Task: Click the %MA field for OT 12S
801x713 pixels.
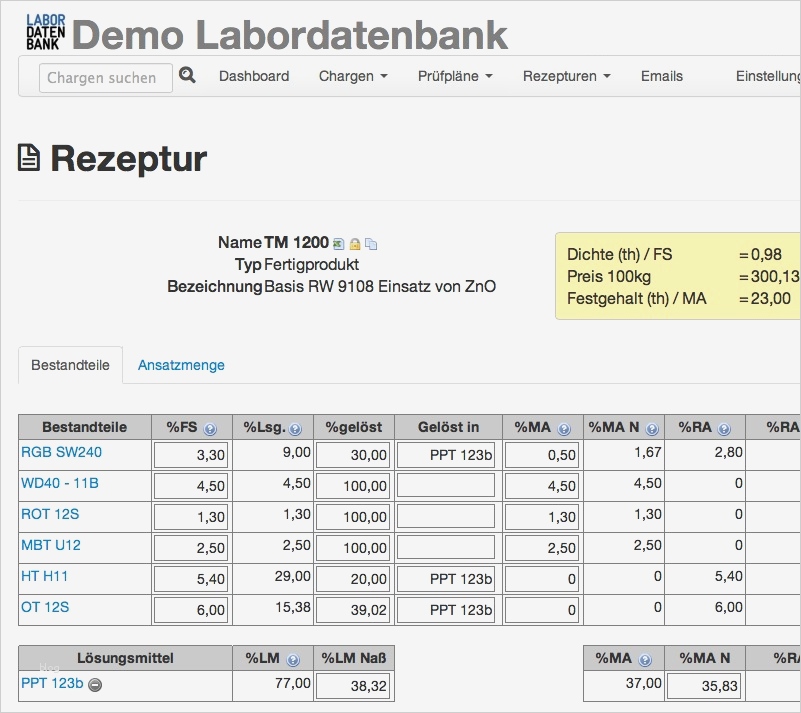Action: click(542, 610)
